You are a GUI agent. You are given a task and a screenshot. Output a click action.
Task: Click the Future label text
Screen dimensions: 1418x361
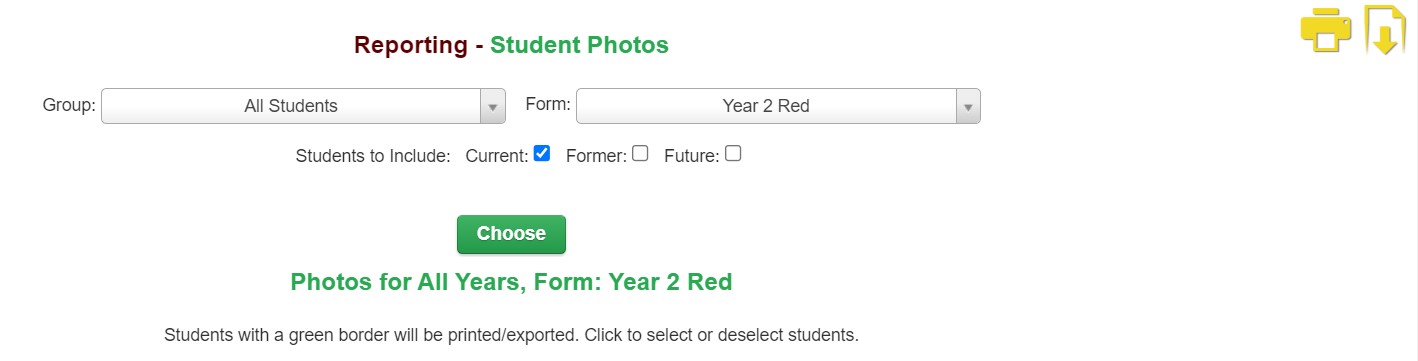[x=692, y=156]
